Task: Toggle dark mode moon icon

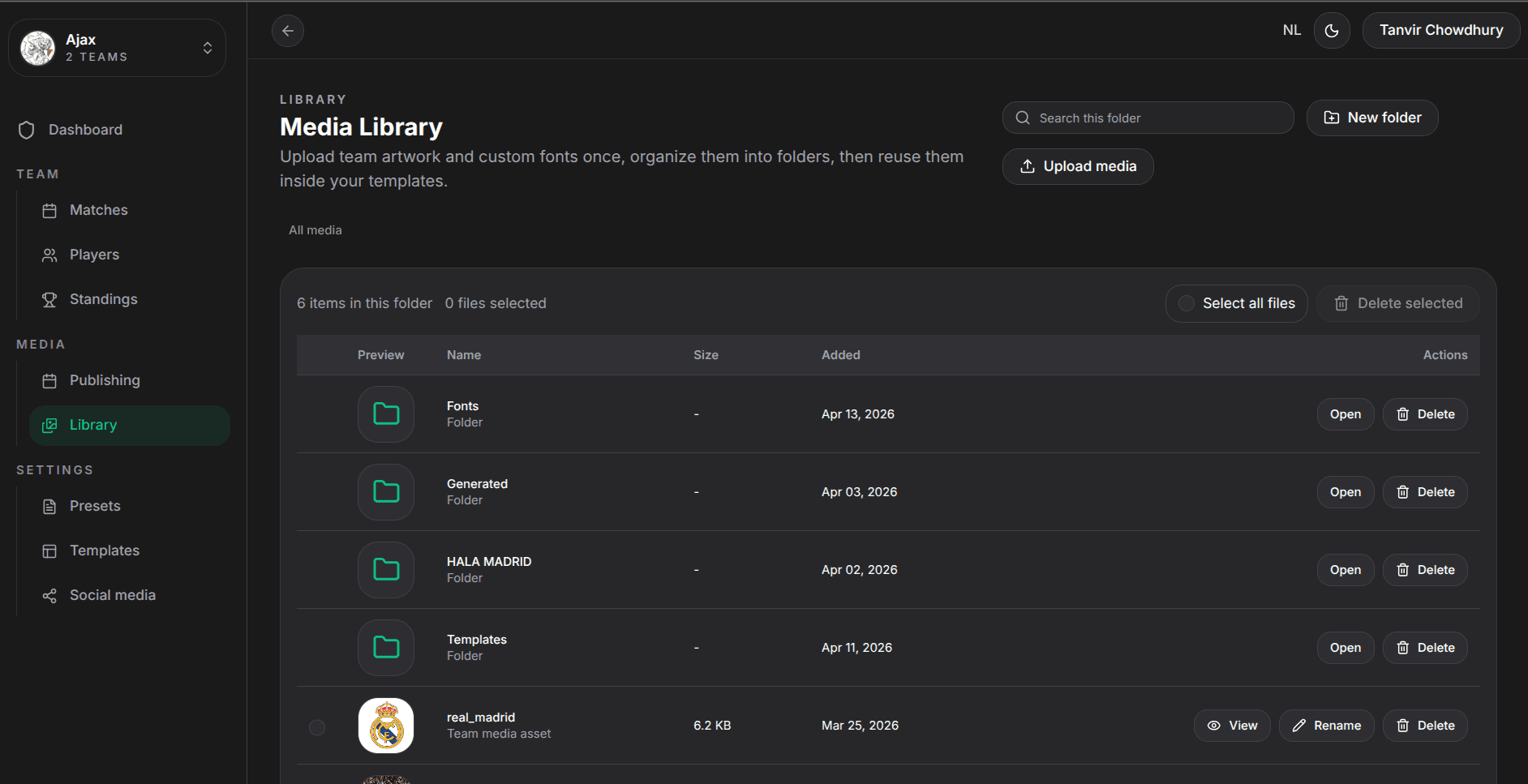Action: 1332,31
